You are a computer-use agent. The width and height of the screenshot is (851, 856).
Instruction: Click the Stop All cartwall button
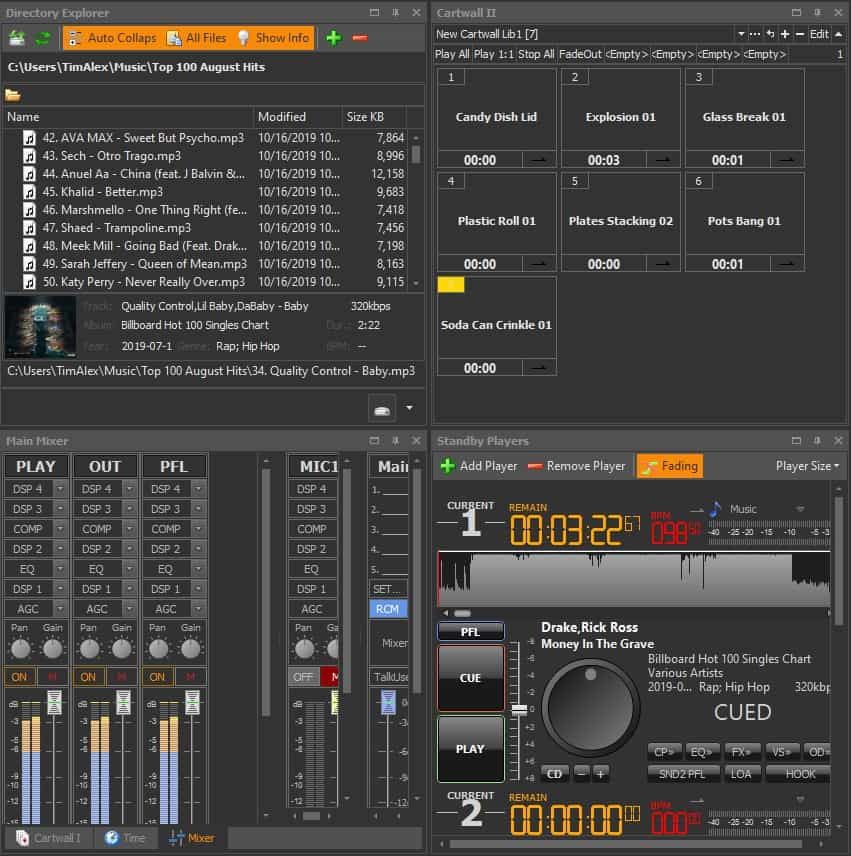pyautogui.click(x=535, y=54)
